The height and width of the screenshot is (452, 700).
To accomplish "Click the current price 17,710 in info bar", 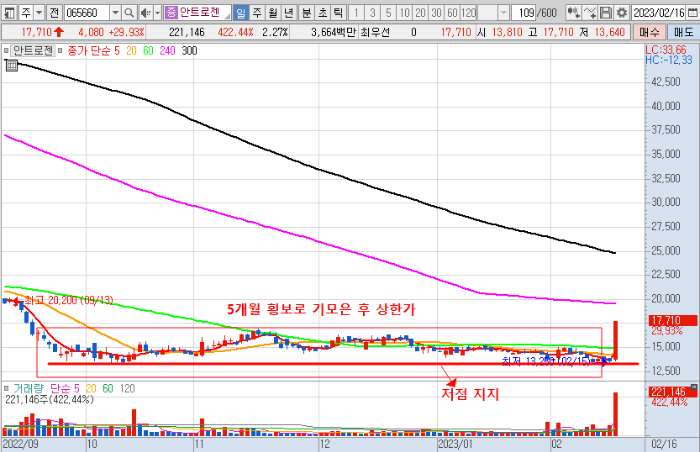I will tap(37, 32).
